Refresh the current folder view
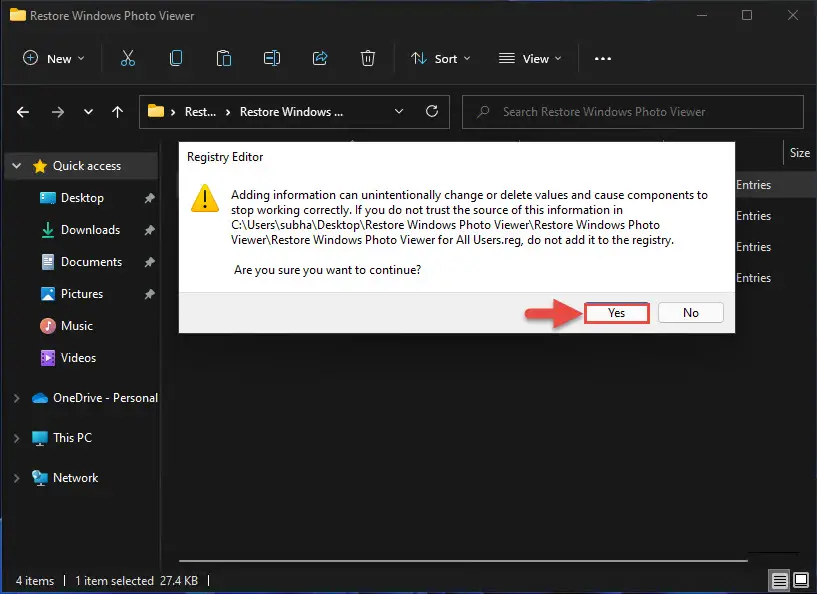 [x=432, y=112]
